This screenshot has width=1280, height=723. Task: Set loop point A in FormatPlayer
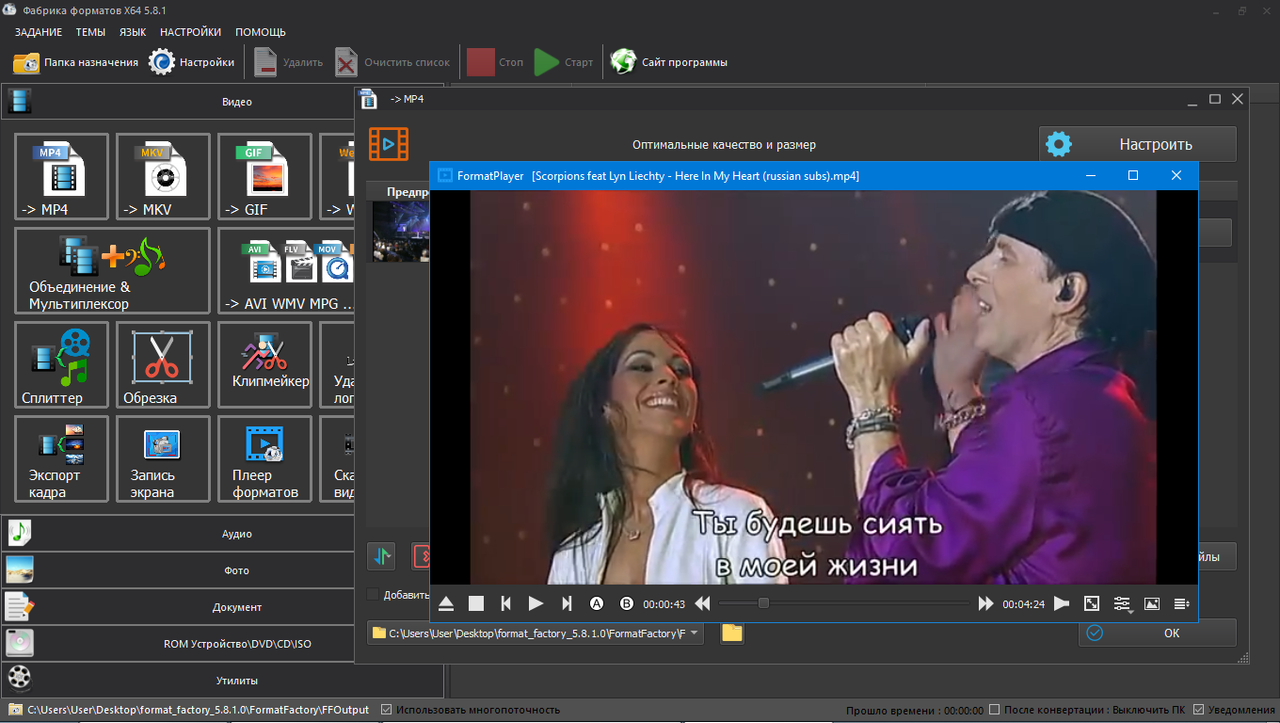coord(597,603)
